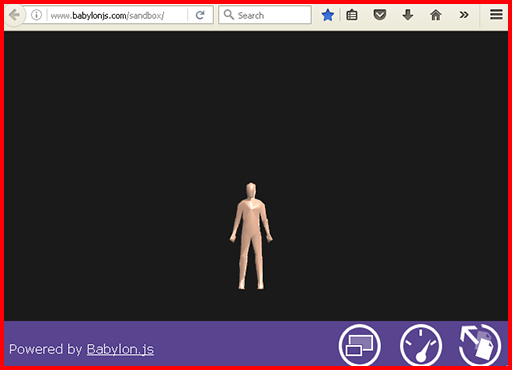
Task: Show the bookmarks list icon menu
Action: pyautogui.click(x=352, y=15)
